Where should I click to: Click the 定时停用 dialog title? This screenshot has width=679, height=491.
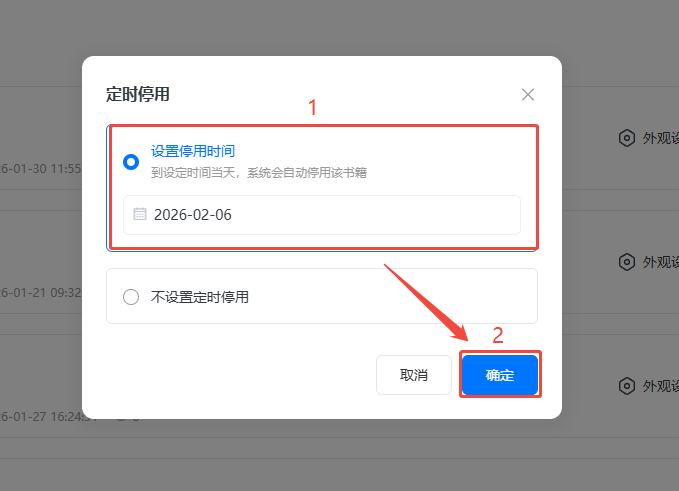click(x=138, y=94)
